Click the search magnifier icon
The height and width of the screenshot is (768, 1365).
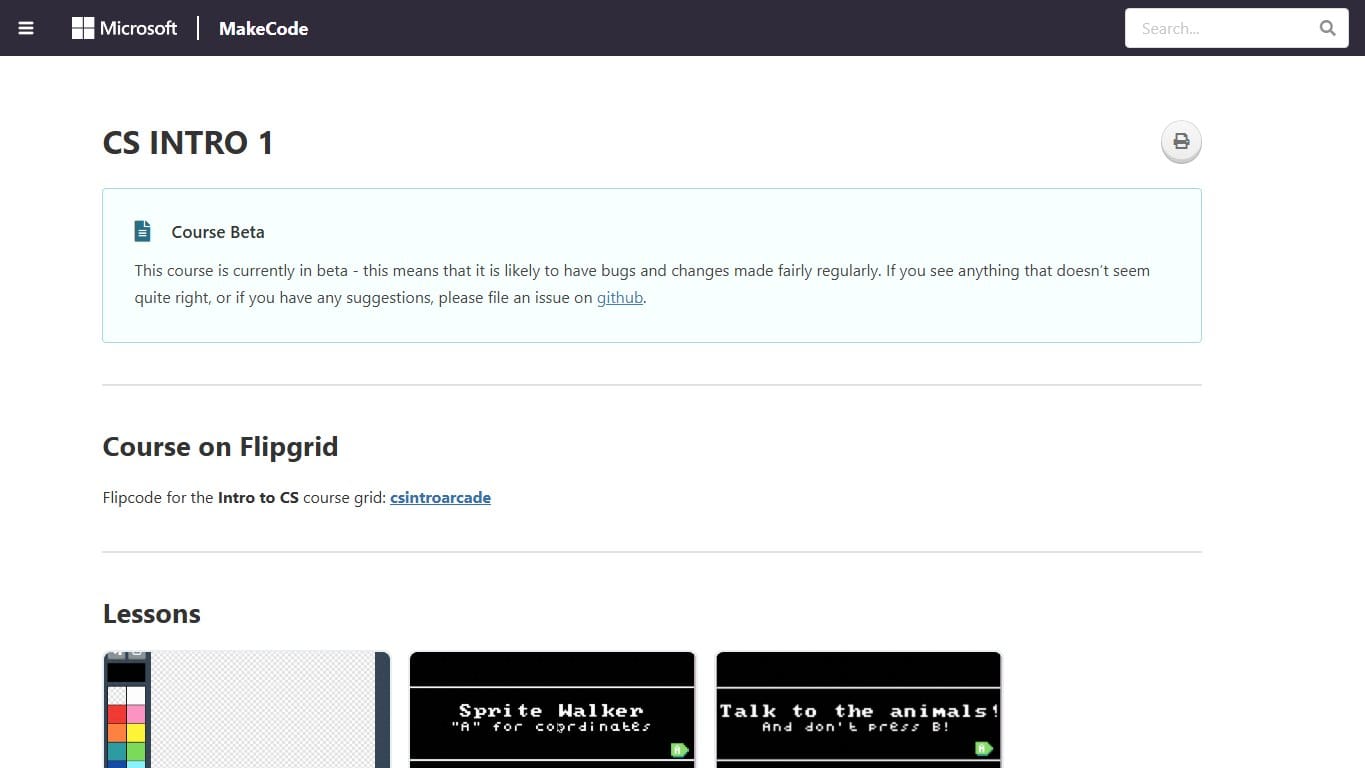click(x=1327, y=28)
